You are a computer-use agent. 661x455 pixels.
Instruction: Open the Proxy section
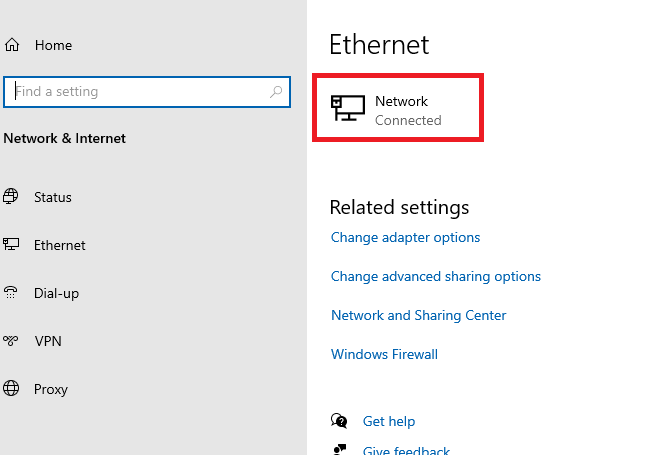click(x=51, y=389)
